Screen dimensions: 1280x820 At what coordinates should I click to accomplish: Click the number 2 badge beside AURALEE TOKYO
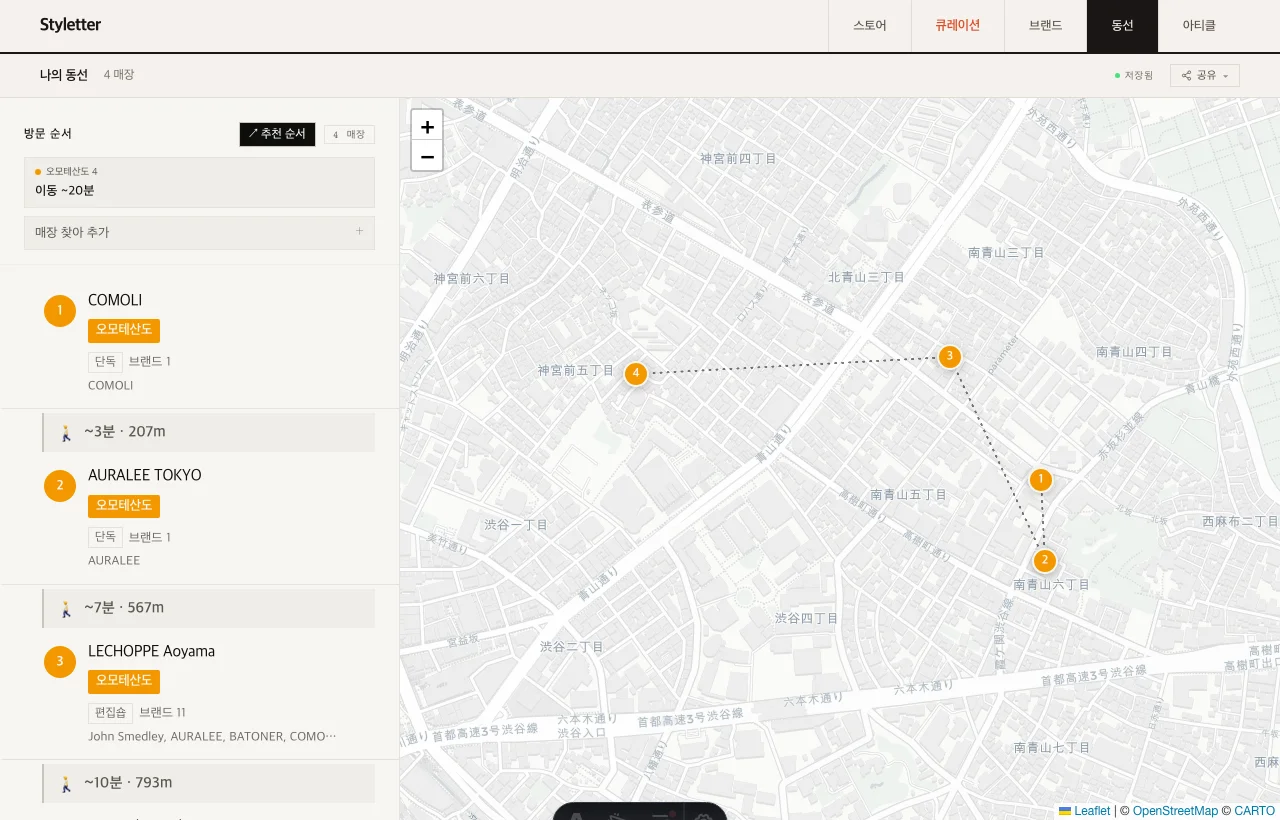click(x=60, y=486)
